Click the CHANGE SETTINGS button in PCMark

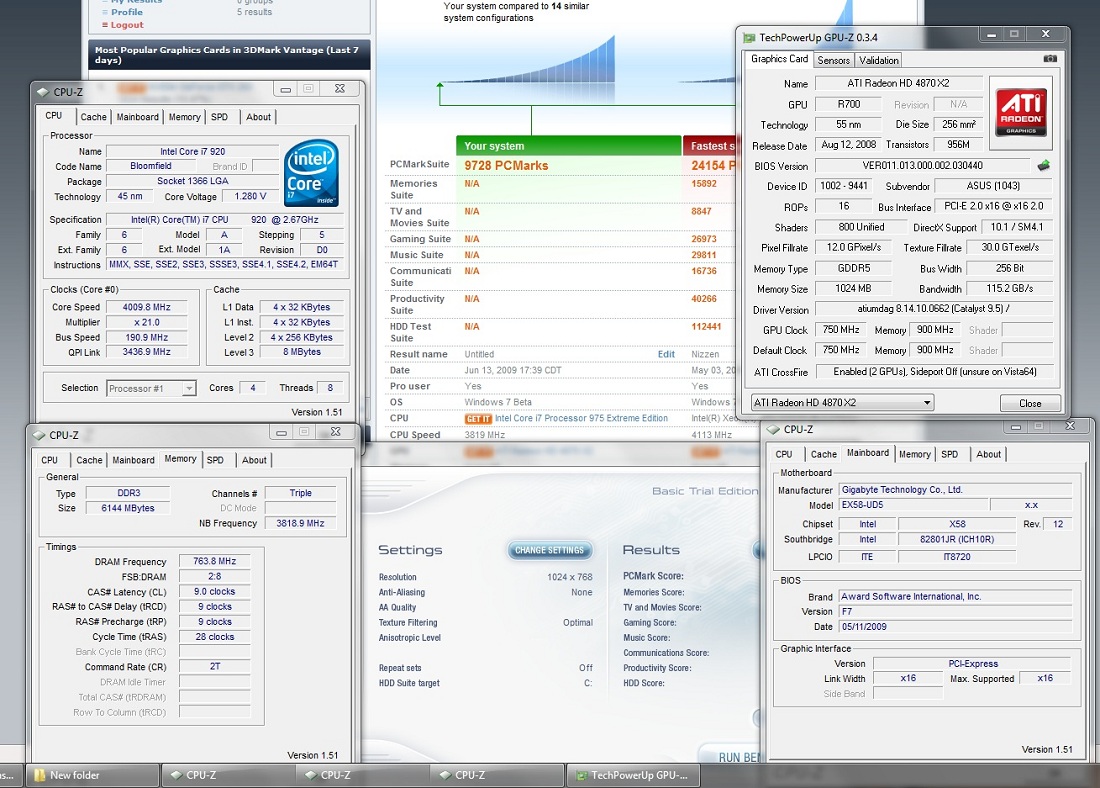pyautogui.click(x=549, y=551)
